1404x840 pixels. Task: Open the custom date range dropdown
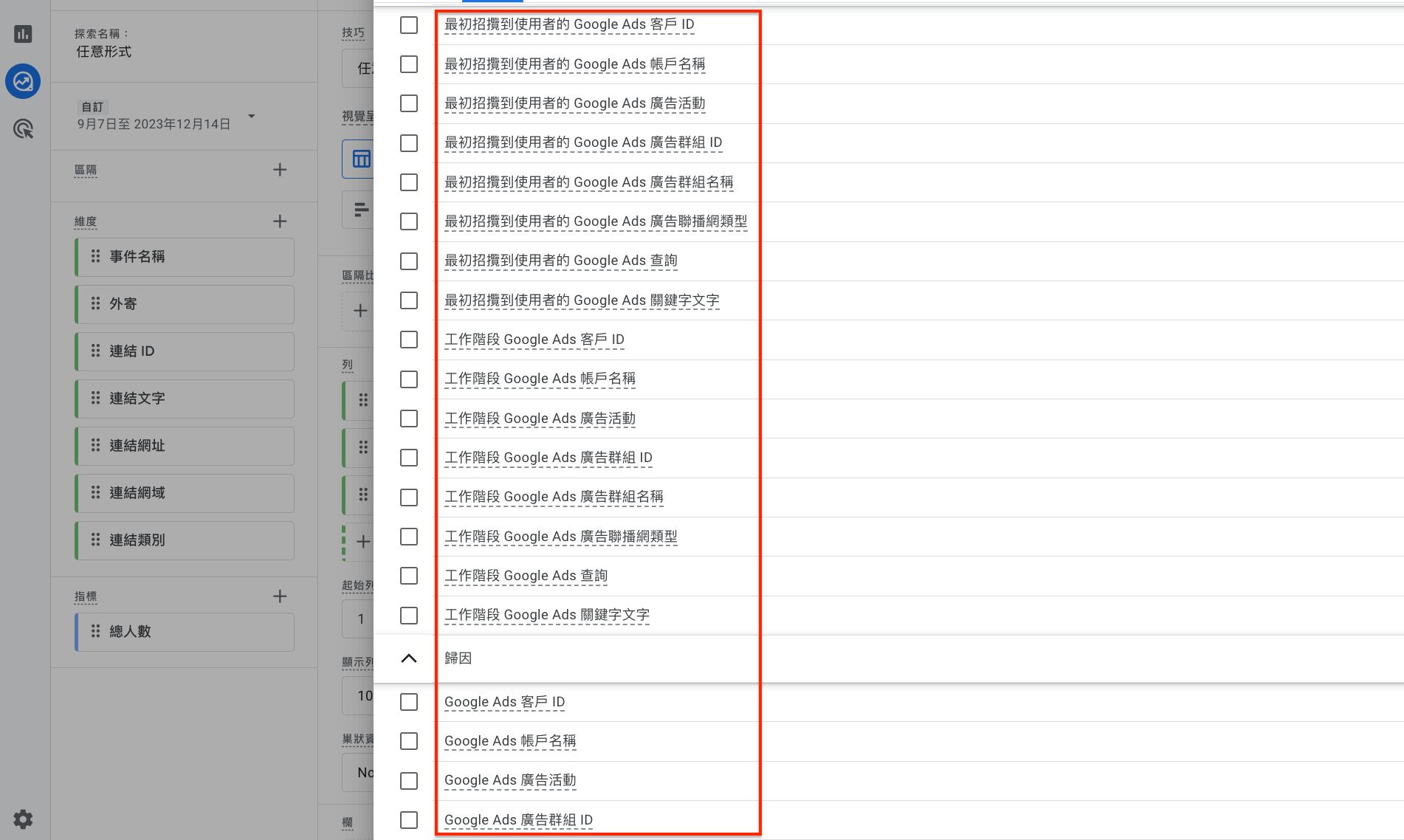point(251,116)
